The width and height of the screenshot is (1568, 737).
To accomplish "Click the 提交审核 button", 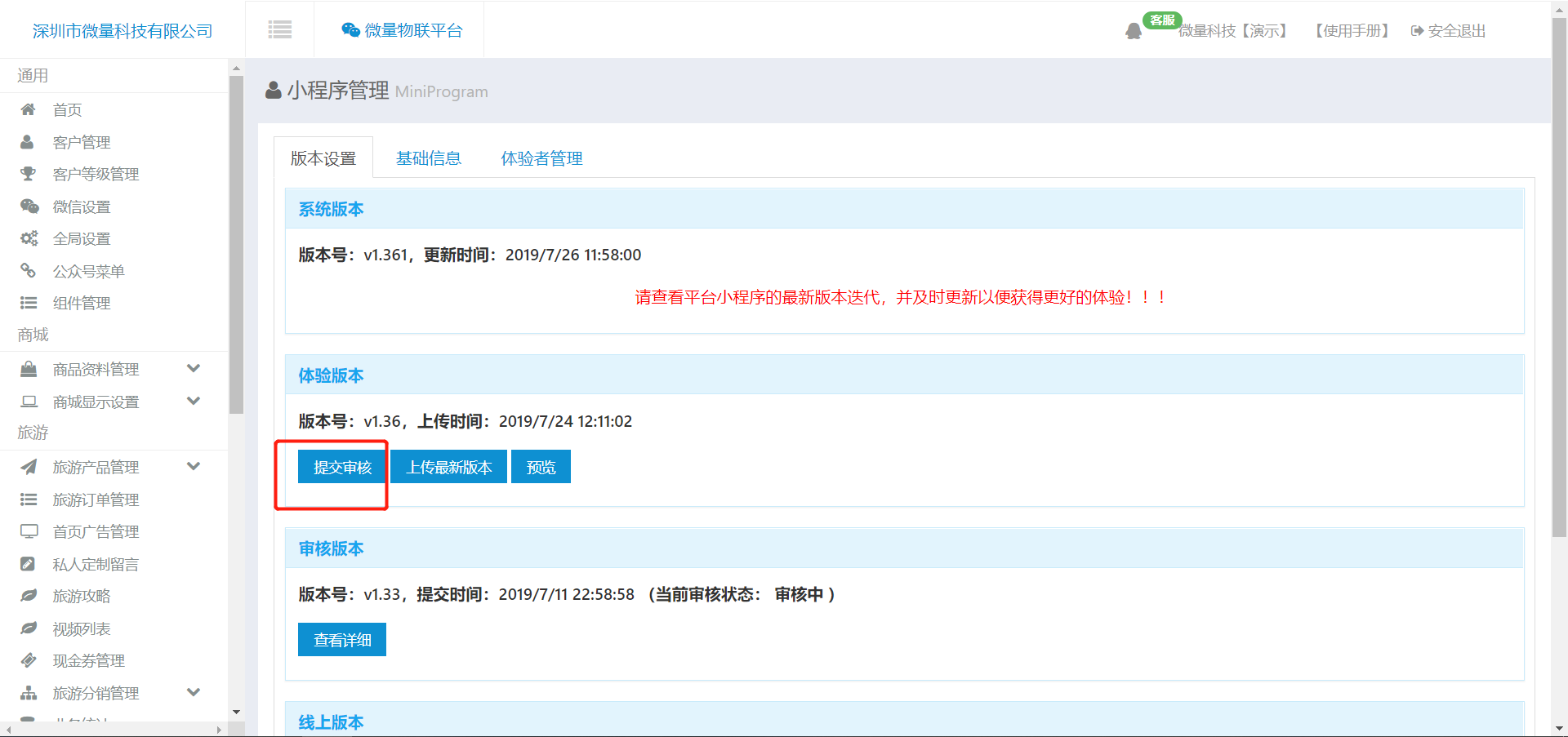I will click(342, 467).
